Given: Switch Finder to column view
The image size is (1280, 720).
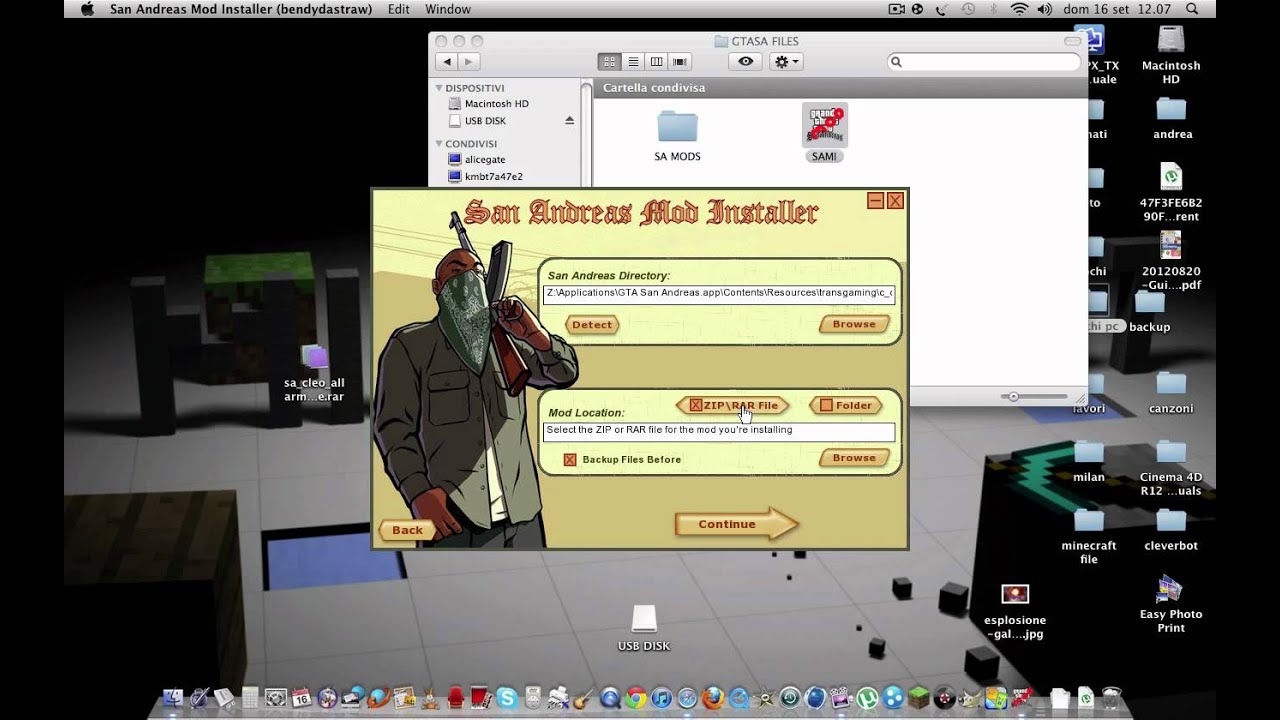Looking at the screenshot, I should coord(656,62).
